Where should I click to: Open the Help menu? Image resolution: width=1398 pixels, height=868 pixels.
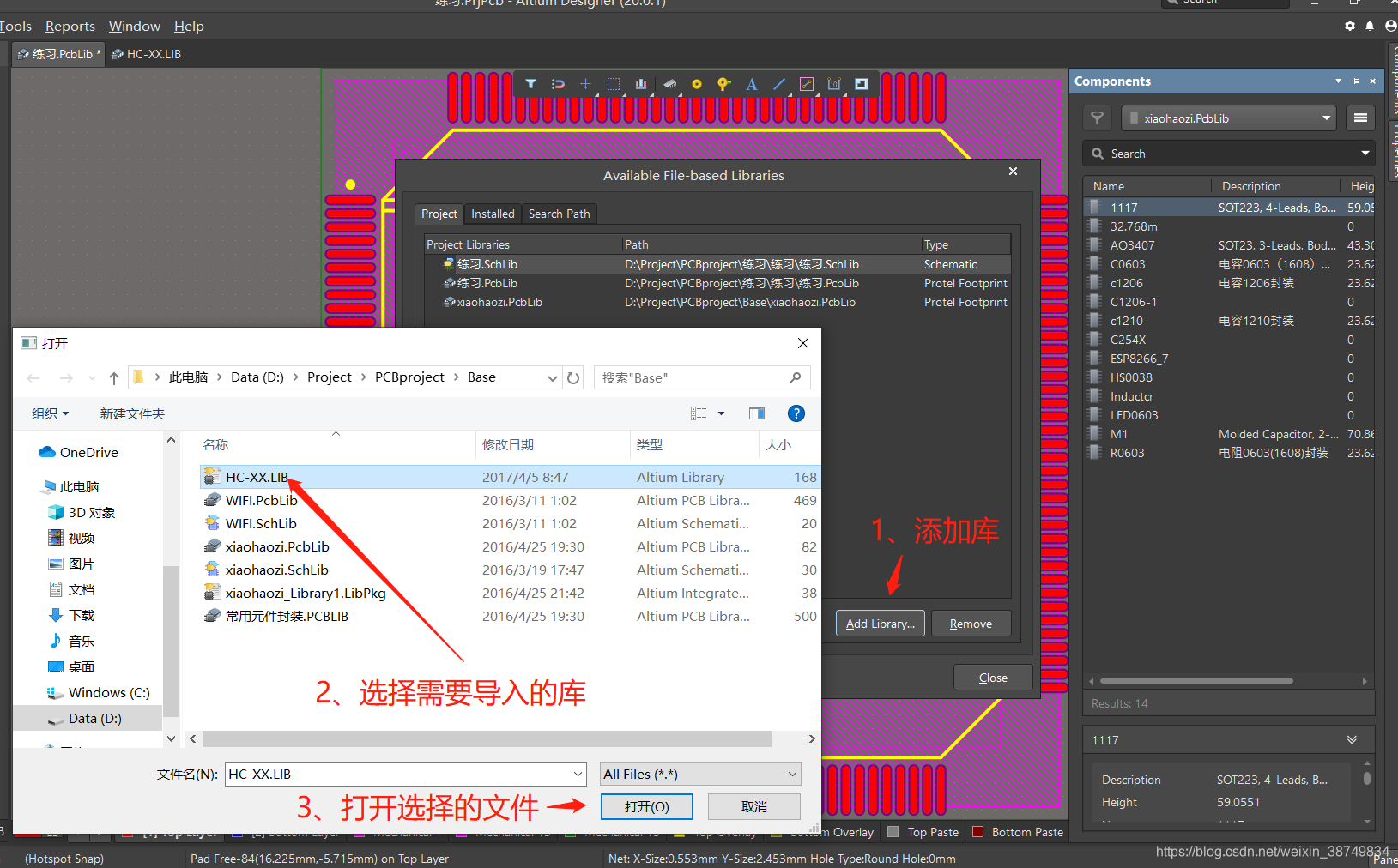tap(189, 26)
